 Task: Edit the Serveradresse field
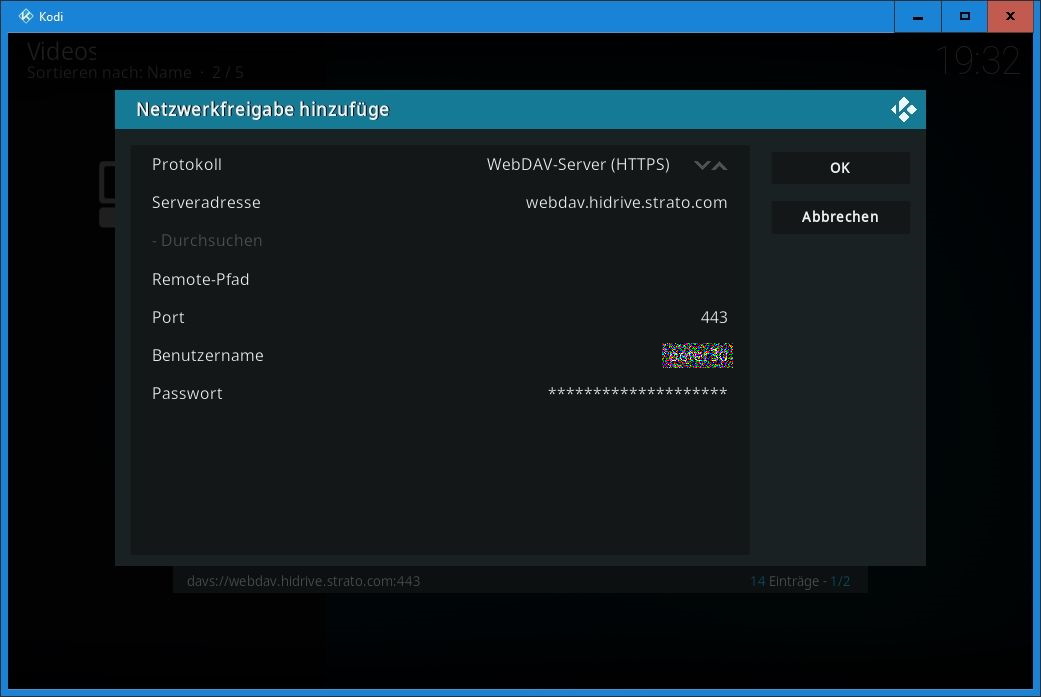pyautogui.click(x=440, y=202)
